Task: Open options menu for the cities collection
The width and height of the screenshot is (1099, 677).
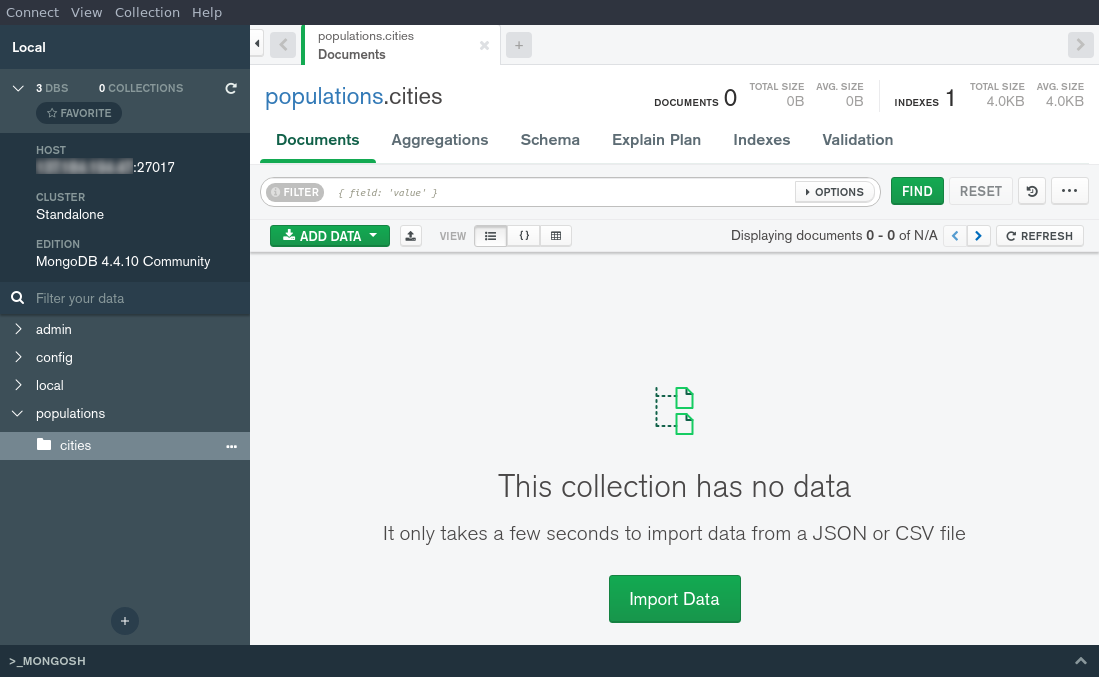Action: (231, 446)
